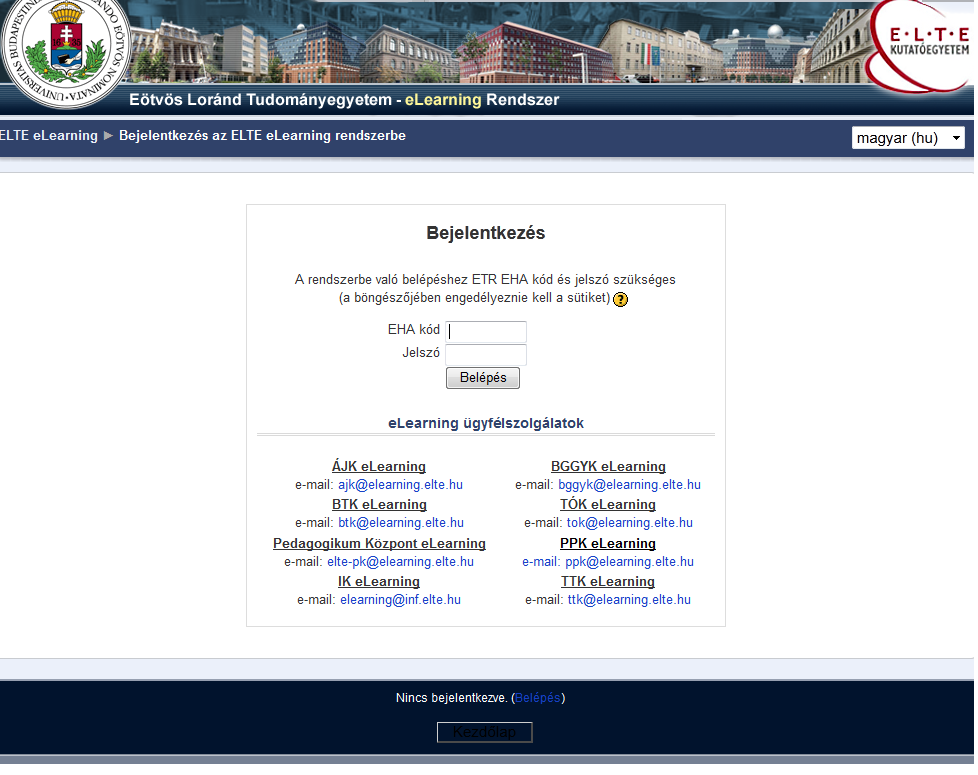Click the bggyk@elearning.elte.hu email link
This screenshot has height=775, width=978.
629,484
